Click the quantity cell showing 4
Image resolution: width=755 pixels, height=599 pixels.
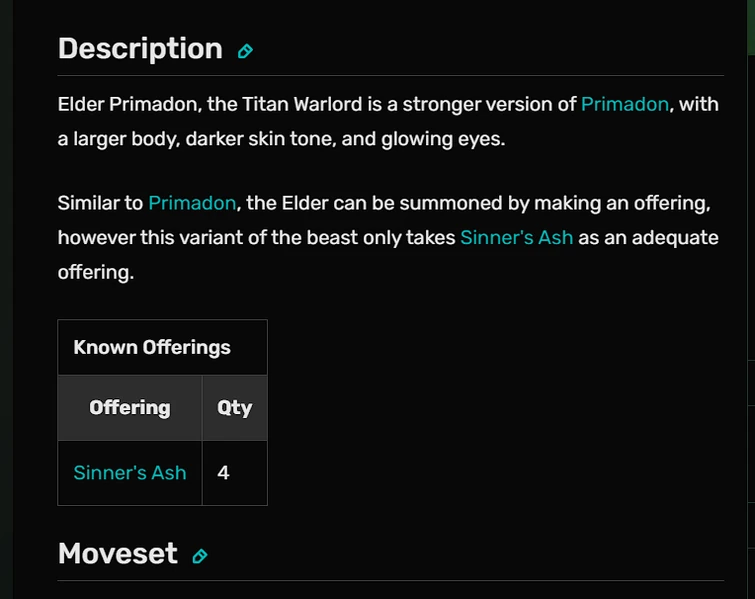(224, 472)
